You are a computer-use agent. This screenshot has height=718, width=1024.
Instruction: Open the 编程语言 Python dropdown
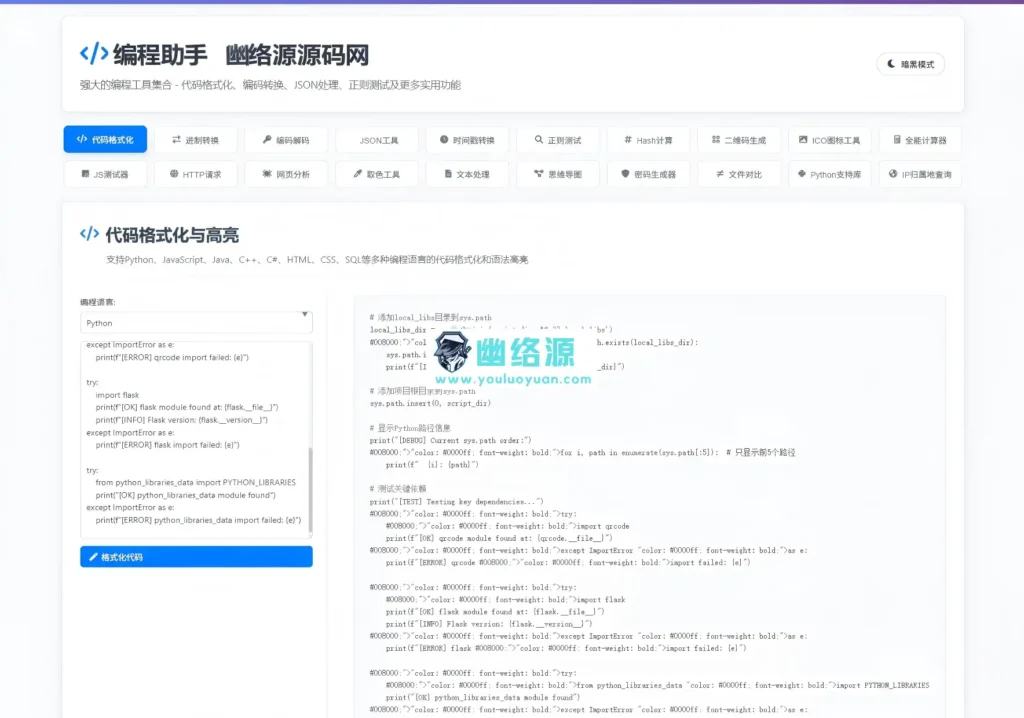point(196,323)
